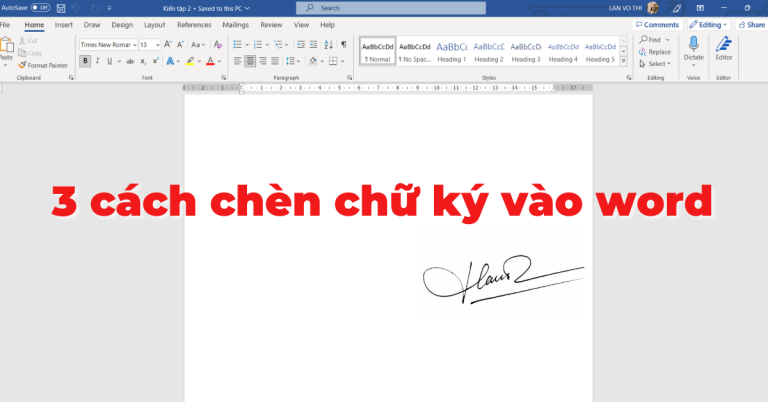
Task: Apply red font color
Action: tap(210, 61)
